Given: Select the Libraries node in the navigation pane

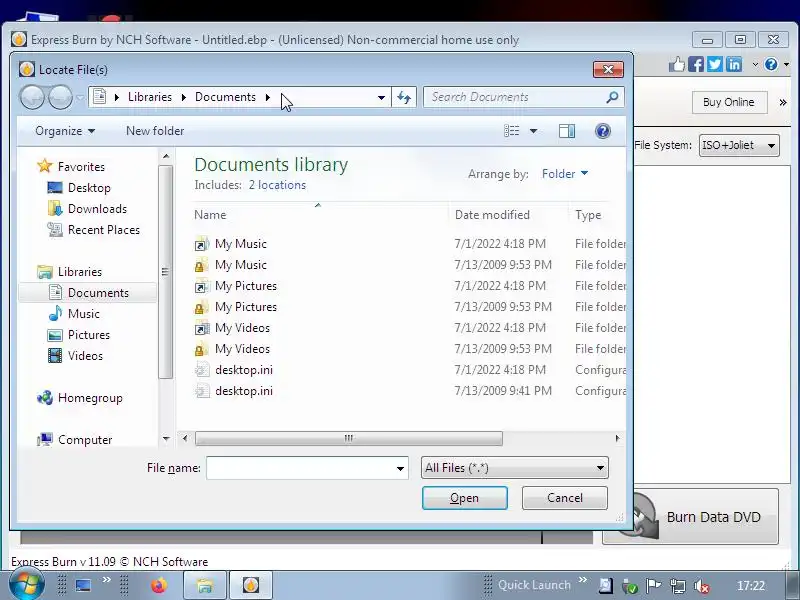Looking at the screenshot, I should (69, 271).
